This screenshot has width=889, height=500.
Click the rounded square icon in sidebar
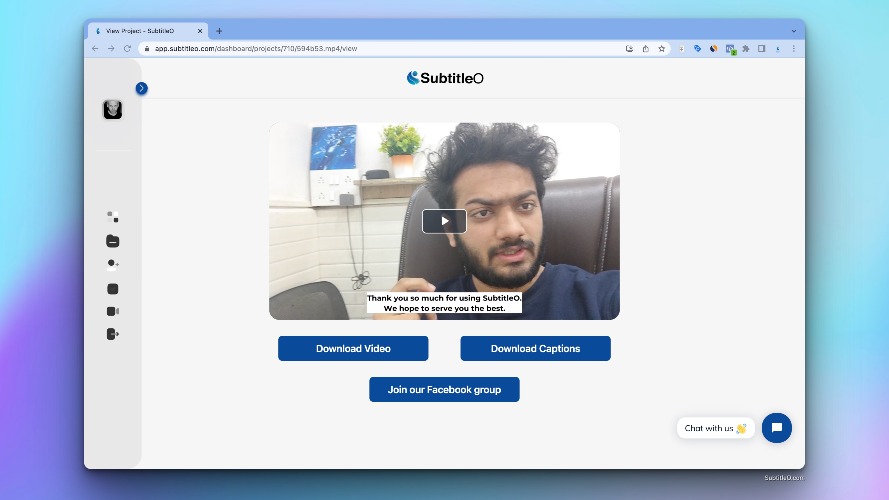[x=113, y=289]
